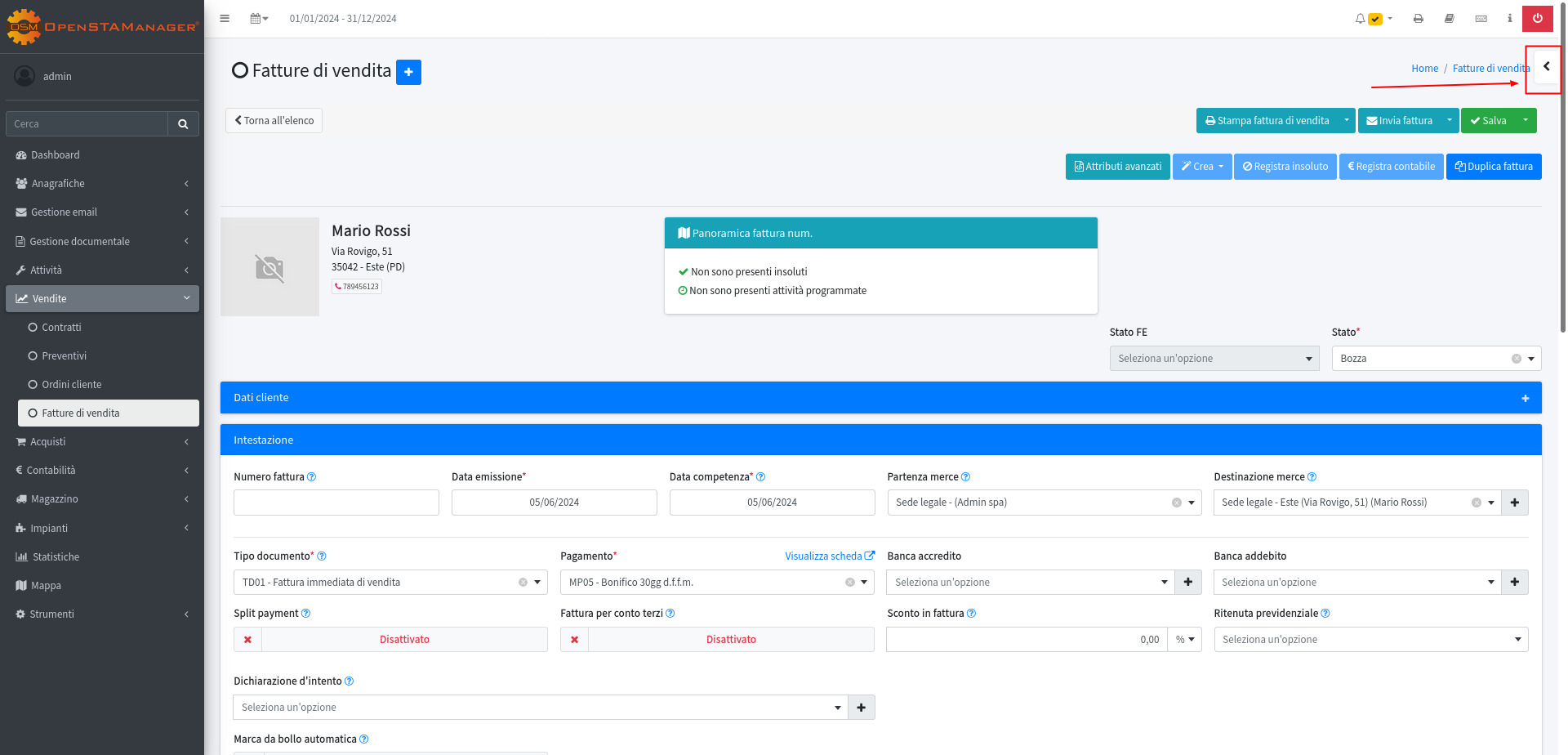1568x755 pixels.
Task: Click the red power logout button
Action: point(1538,19)
